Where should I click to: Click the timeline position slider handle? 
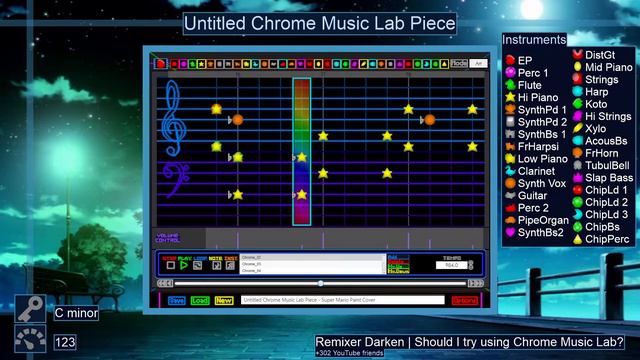coord(320,283)
